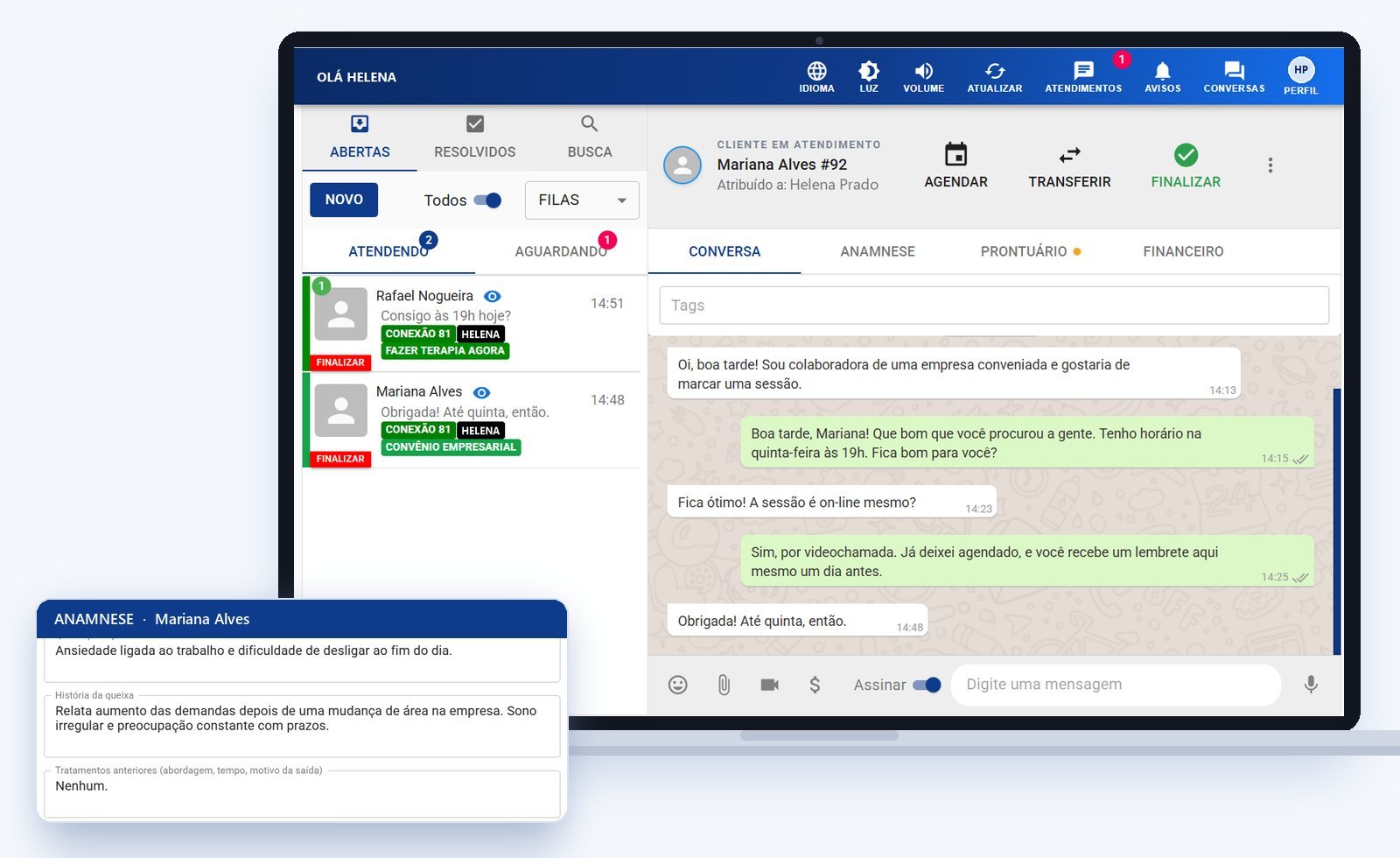Screen dimensions: 1400x858
Task: Attach a file with the paperclip icon
Action: (724, 685)
